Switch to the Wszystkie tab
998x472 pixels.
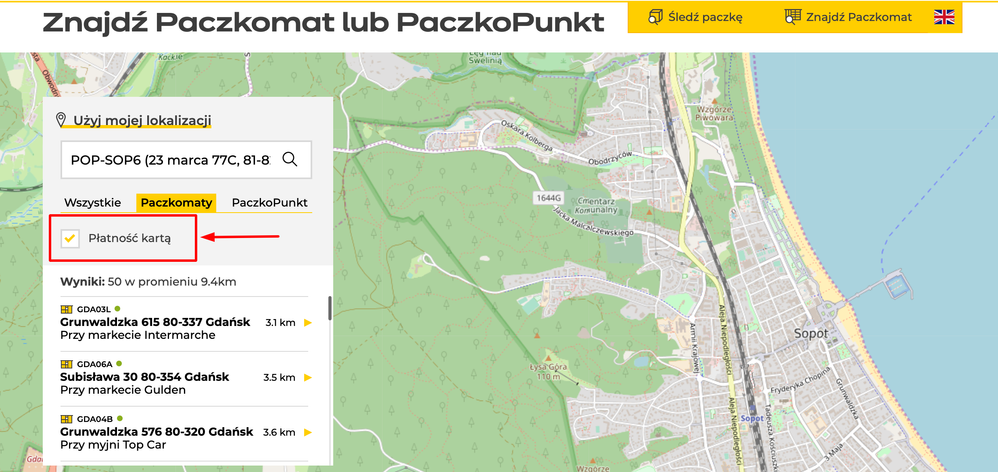coord(93,202)
